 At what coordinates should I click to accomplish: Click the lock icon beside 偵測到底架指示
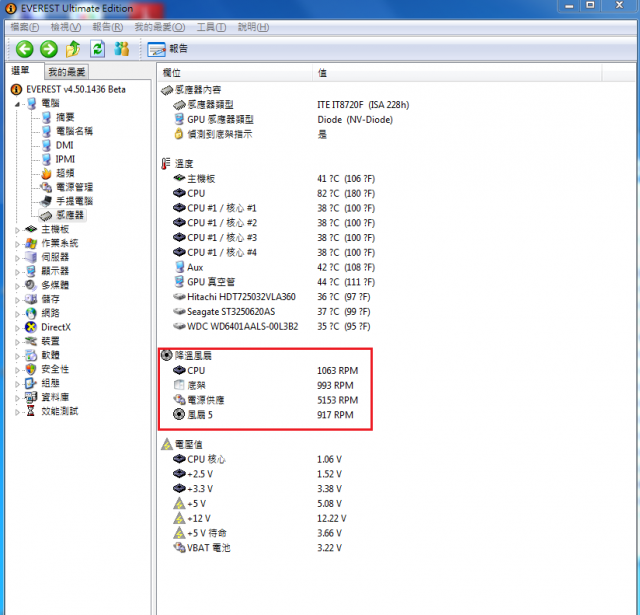(x=179, y=134)
